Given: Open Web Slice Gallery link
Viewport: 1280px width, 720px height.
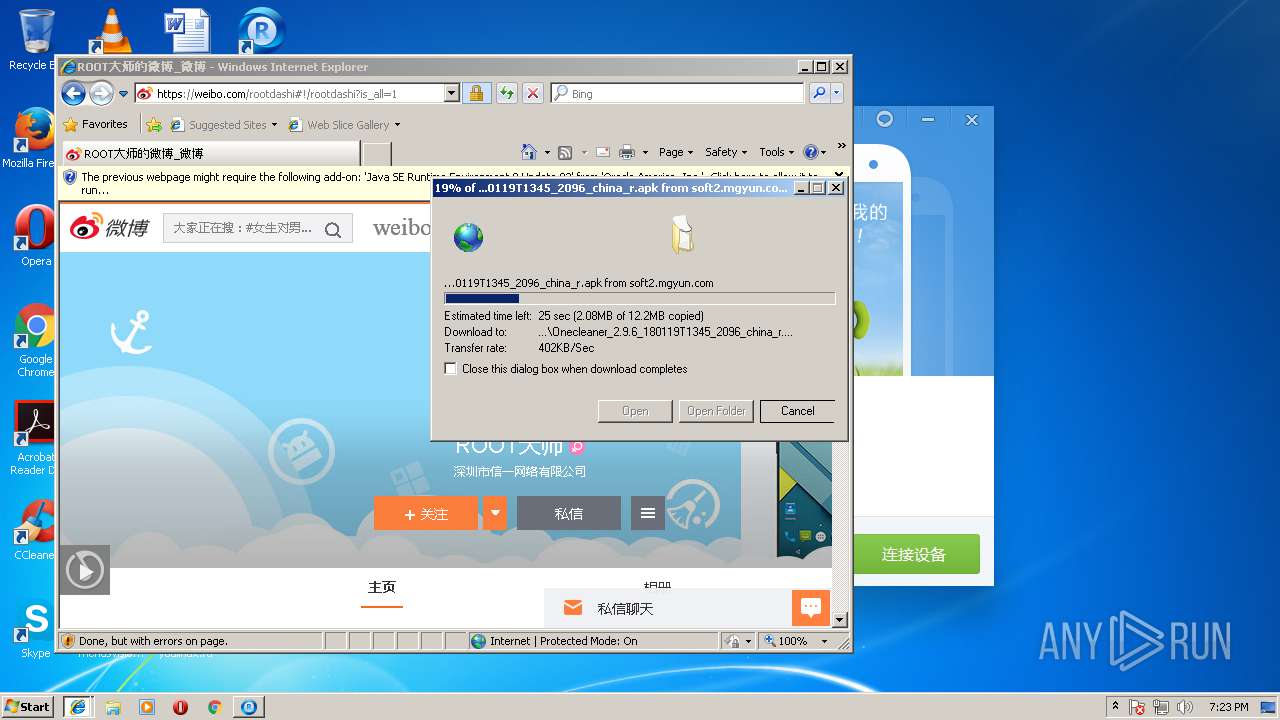Looking at the screenshot, I should point(344,125).
